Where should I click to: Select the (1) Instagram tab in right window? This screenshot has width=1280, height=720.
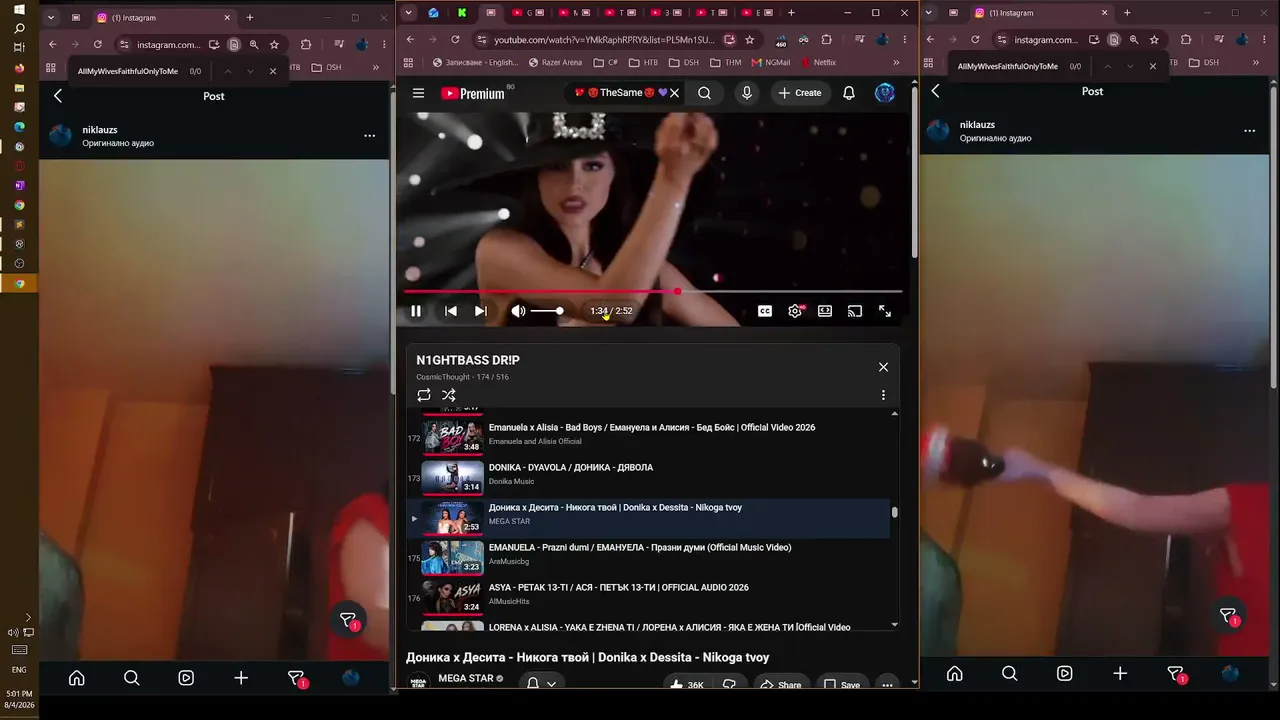1042,13
